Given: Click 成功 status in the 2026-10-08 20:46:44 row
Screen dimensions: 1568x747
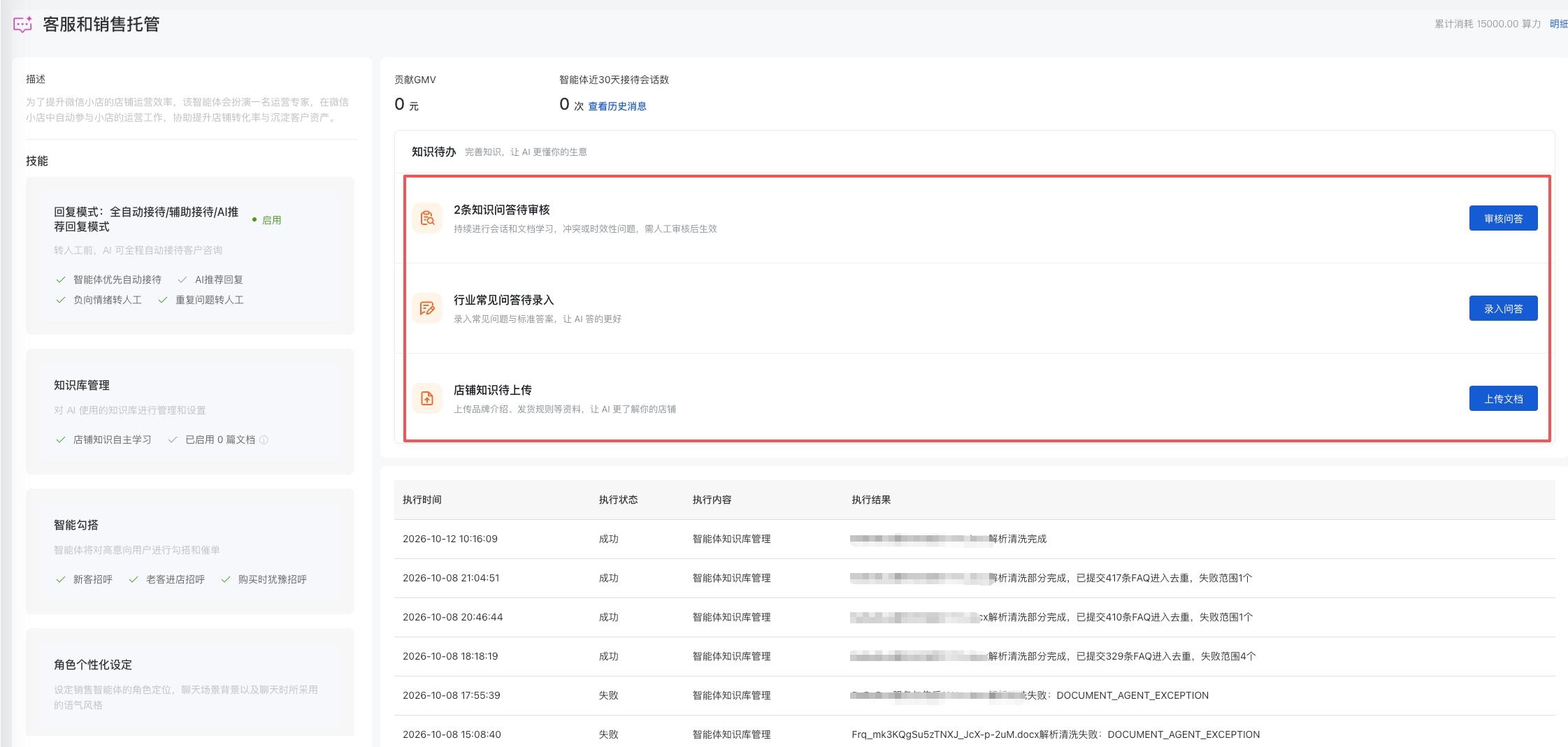Looking at the screenshot, I should point(609,617).
